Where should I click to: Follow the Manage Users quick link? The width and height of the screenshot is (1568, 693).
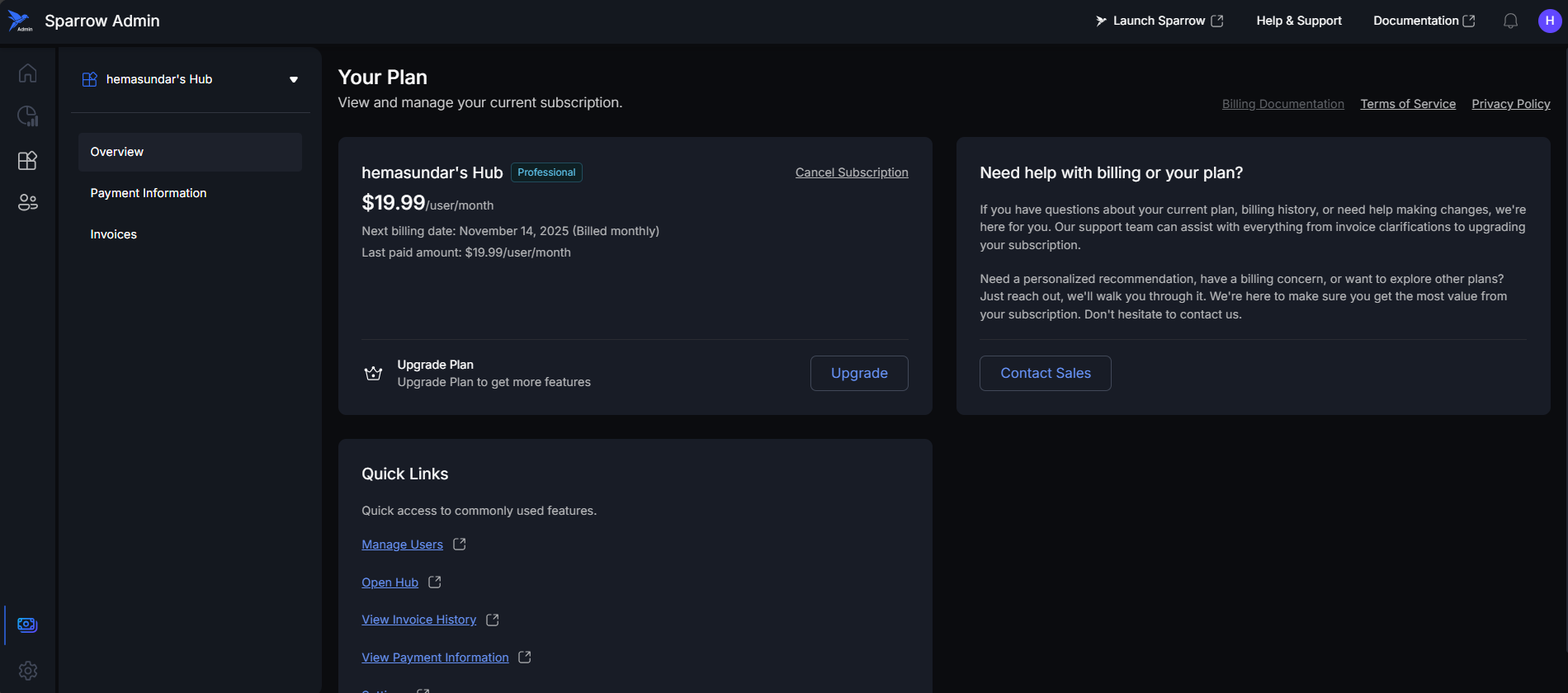click(x=402, y=544)
